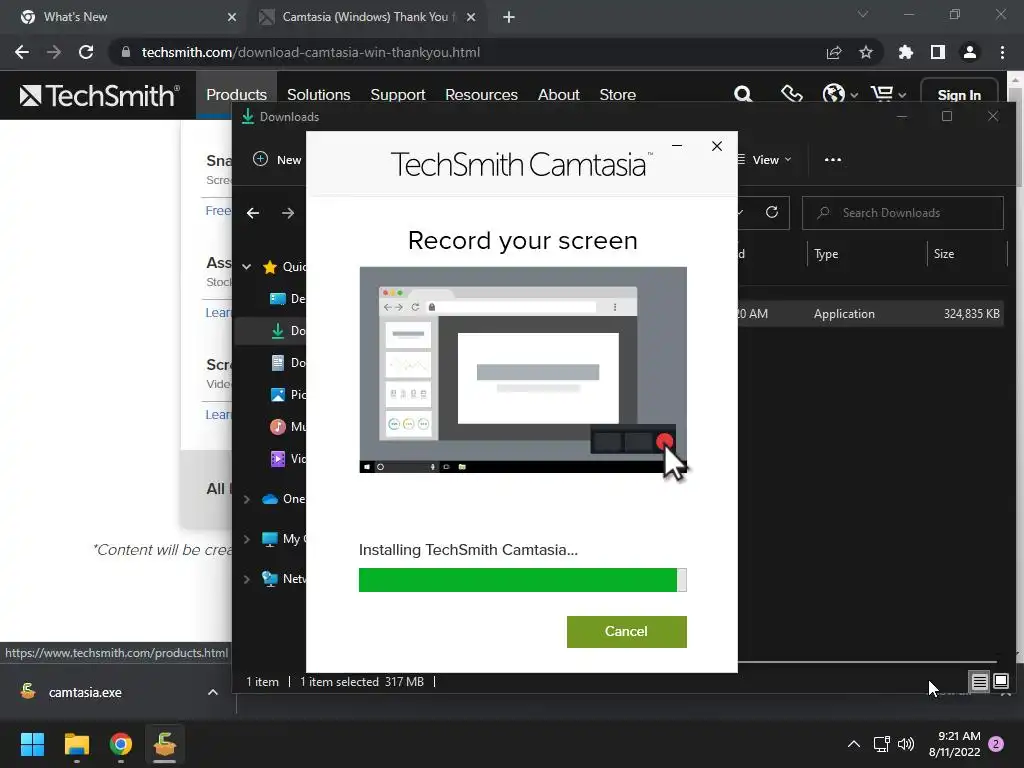
Task: Click TechSmith search magnifier icon
Action: pos(743,95)
